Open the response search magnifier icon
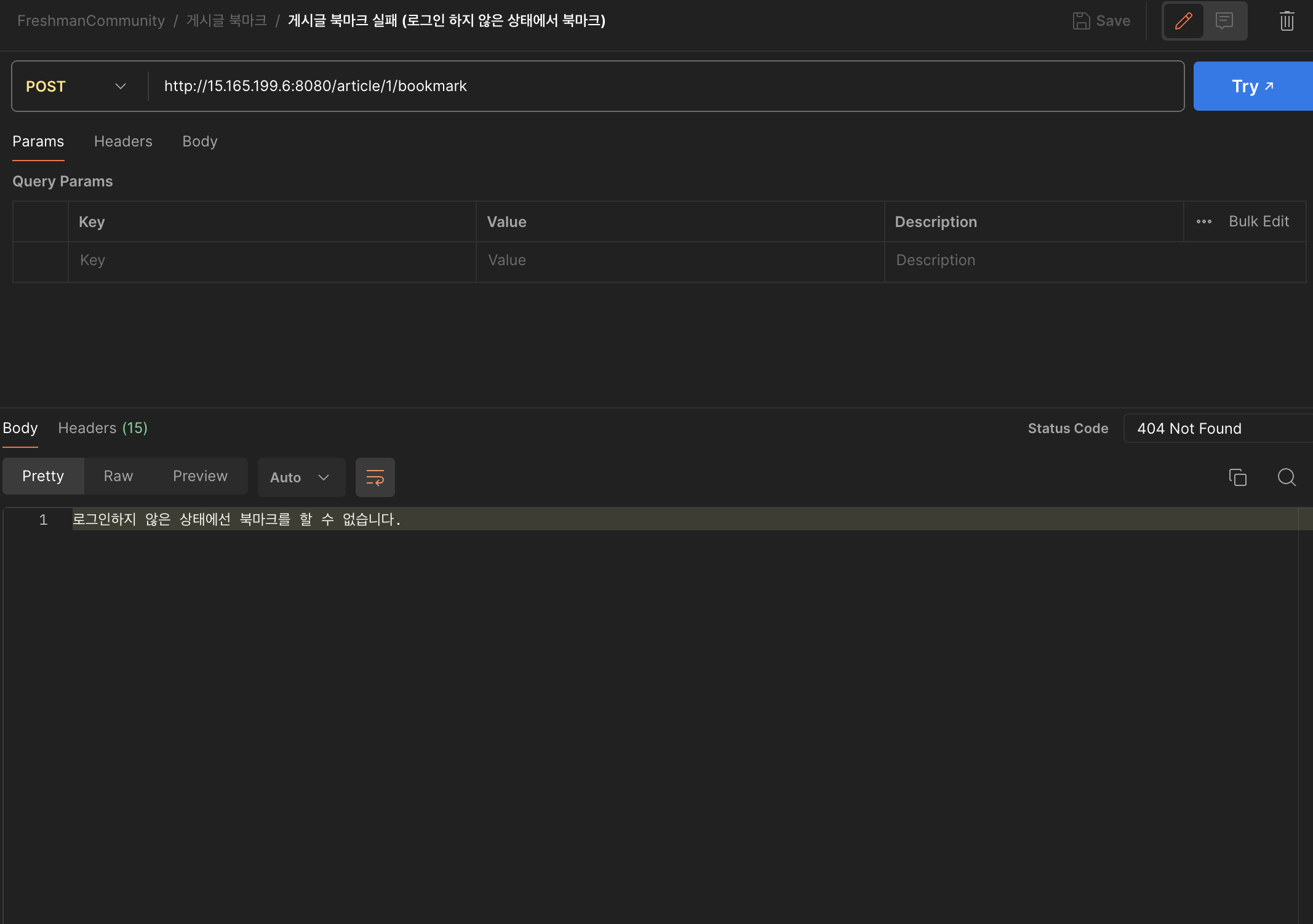The image size is (1313, 924). point(1286,477)
